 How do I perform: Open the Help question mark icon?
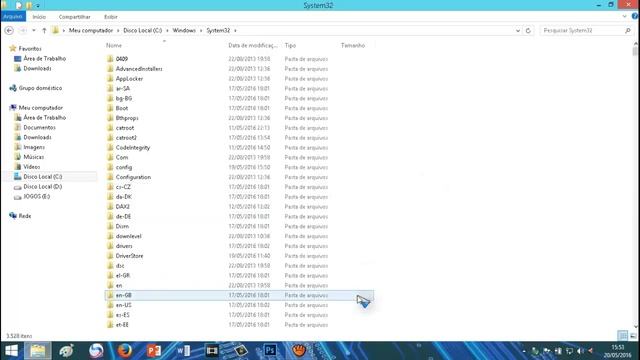coord(635,17)
